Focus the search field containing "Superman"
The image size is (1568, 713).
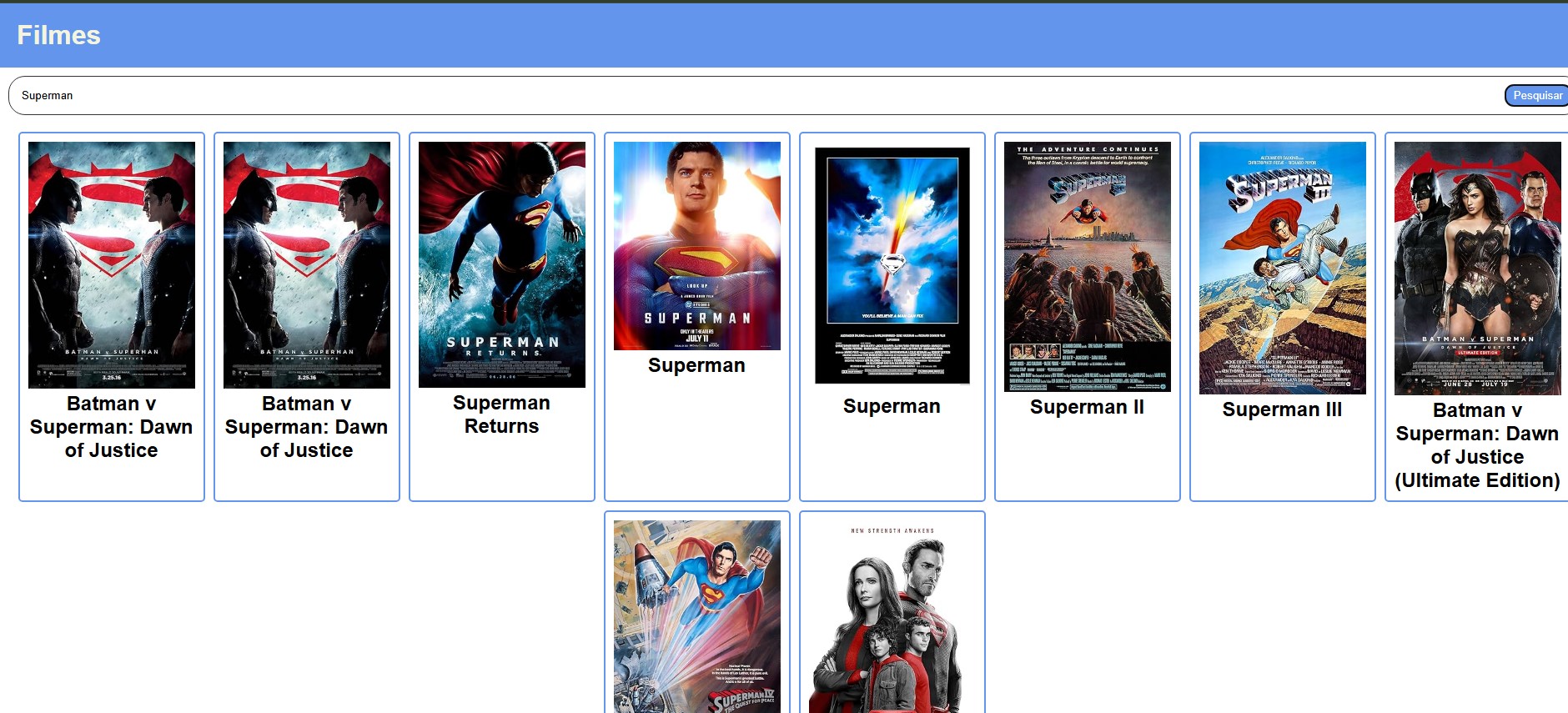pyautogui.click(x=751, y=96)
